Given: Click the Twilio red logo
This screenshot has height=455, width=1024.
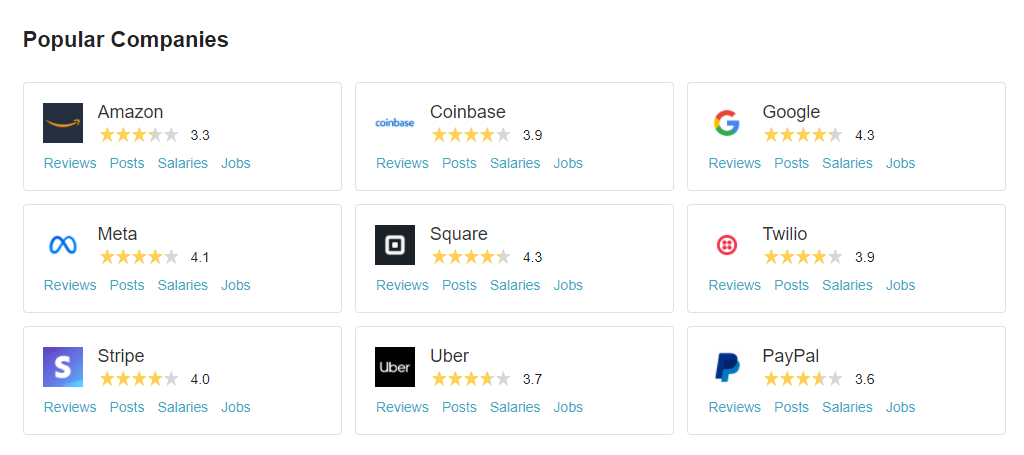Looking at the screenshot, I should coord(727,245).
